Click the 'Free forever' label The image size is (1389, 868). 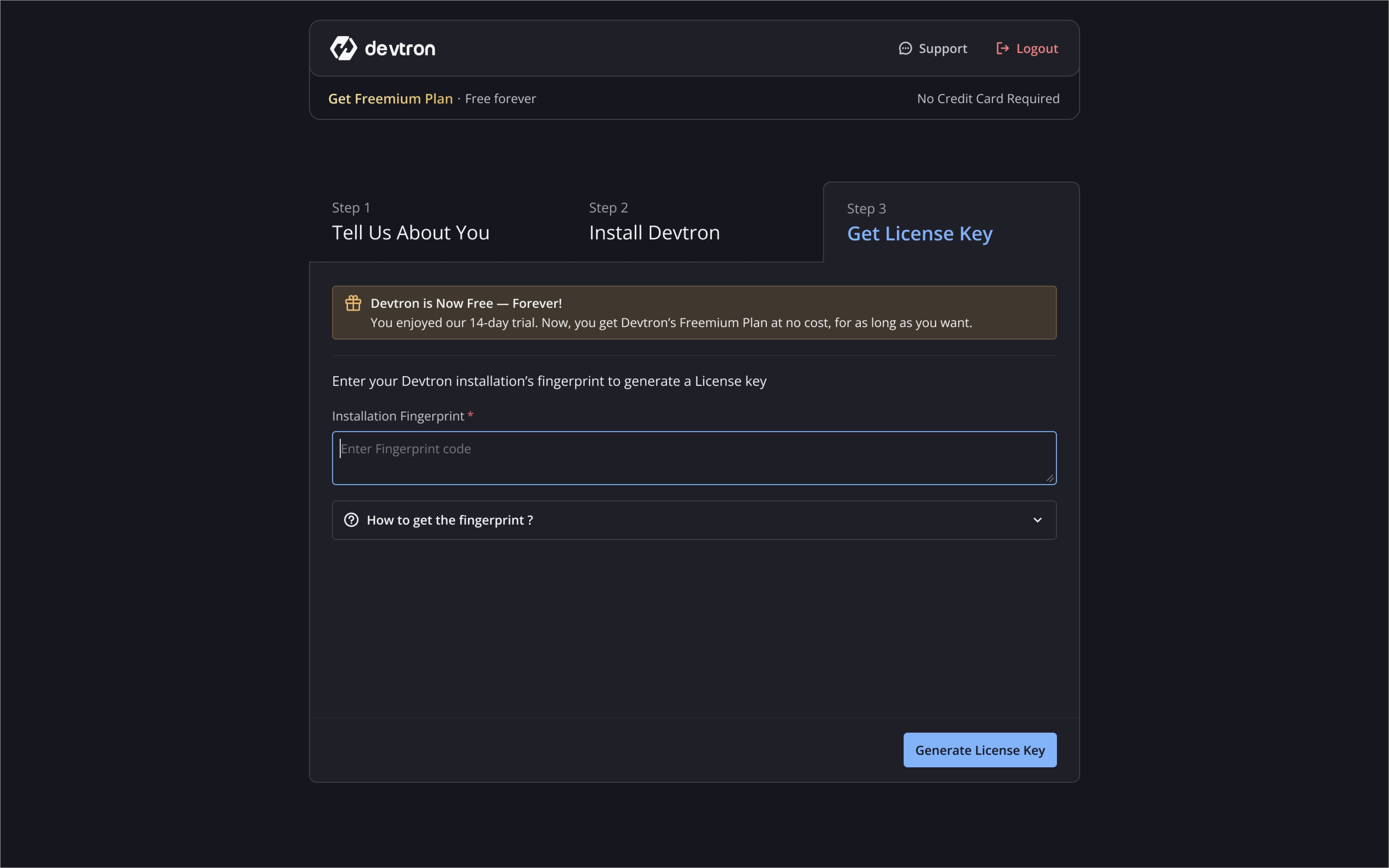coord(500,98)
